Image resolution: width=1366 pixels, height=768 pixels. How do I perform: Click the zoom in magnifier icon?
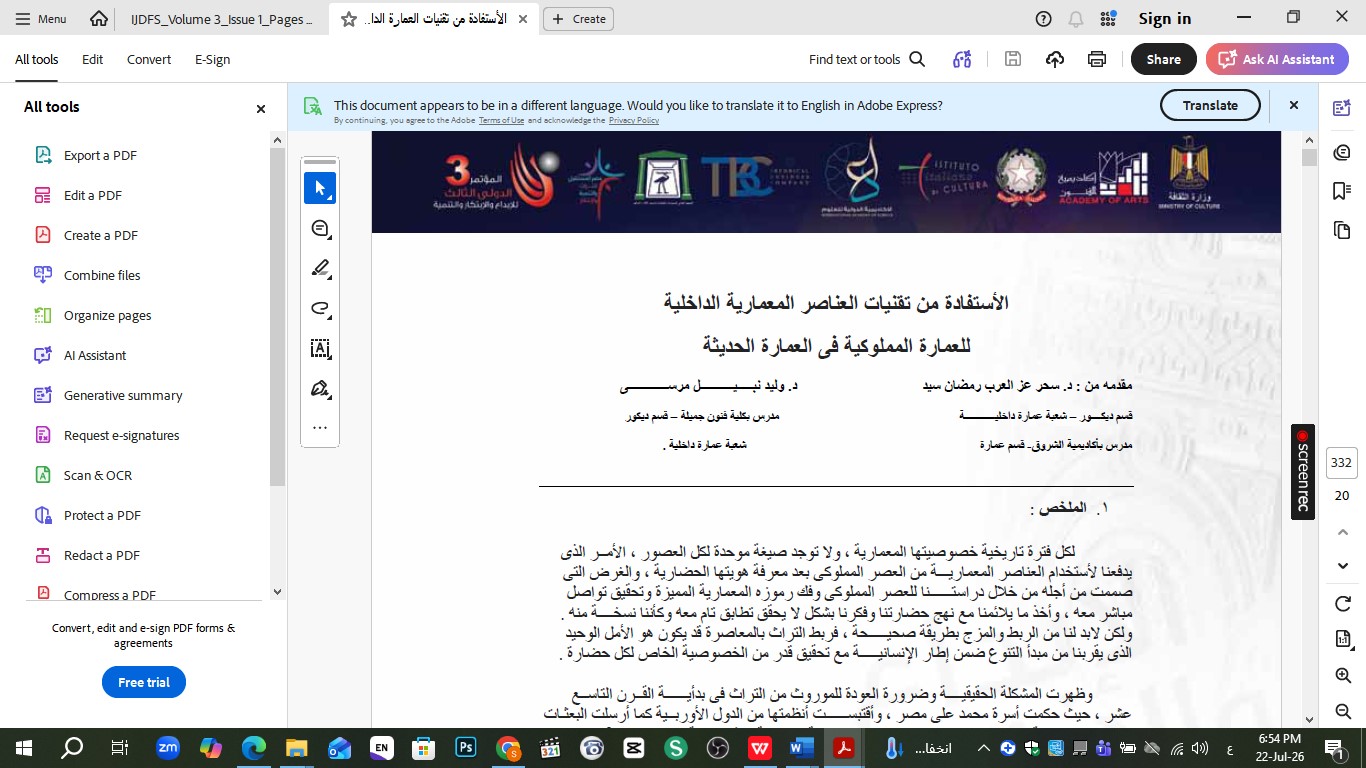tap(1343, 676)
